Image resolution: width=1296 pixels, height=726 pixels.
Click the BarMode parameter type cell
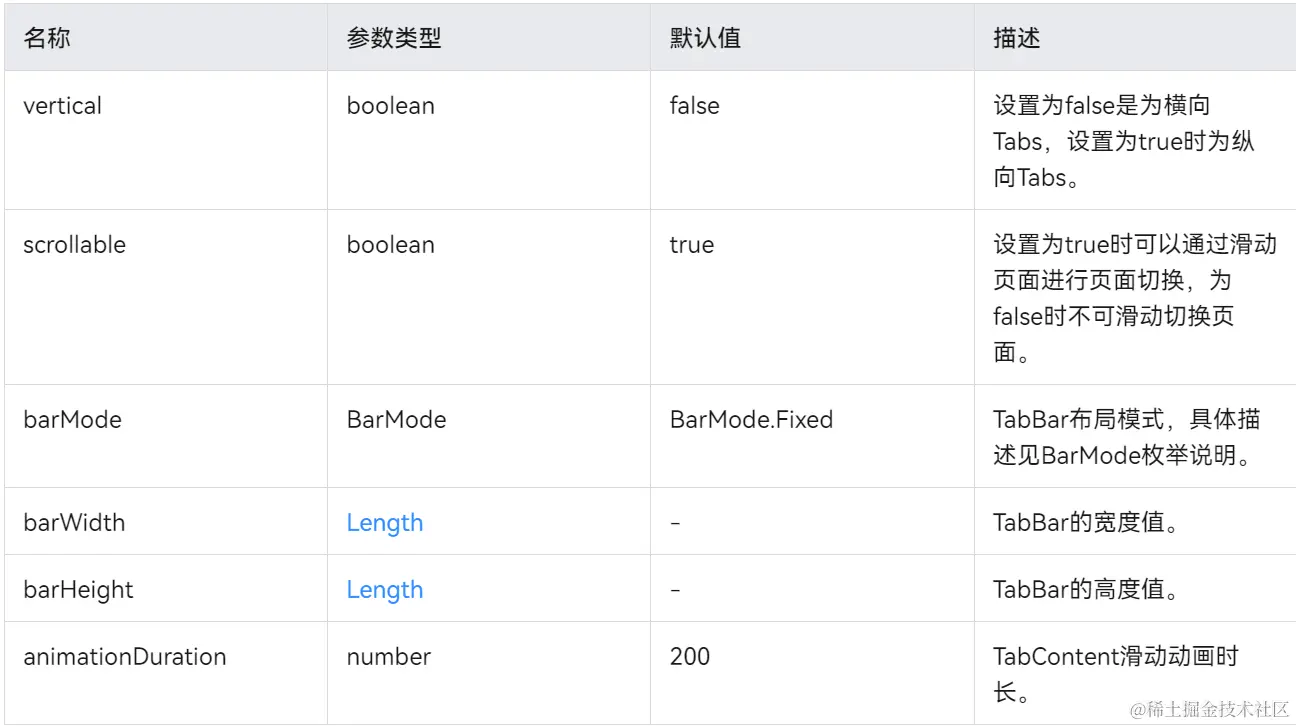397,419
